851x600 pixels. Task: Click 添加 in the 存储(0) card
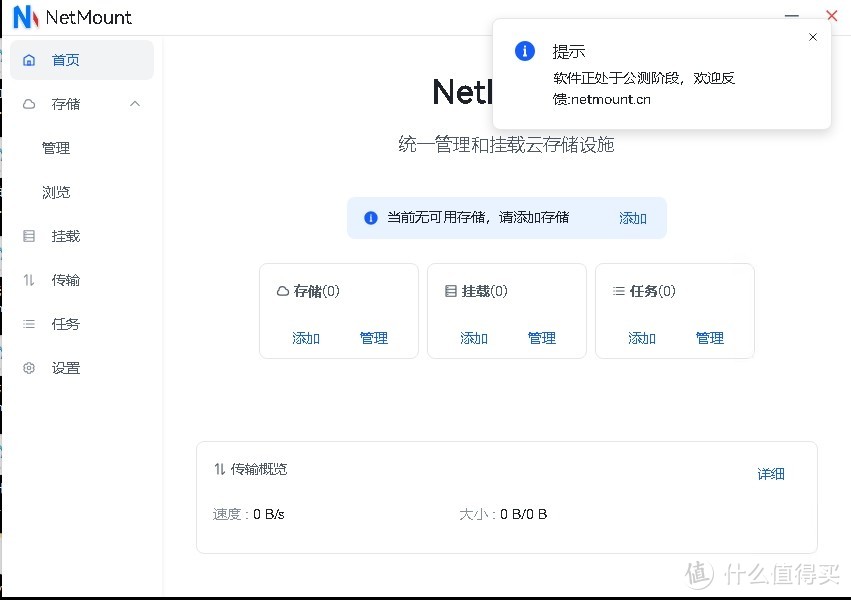pyautogui.click(x=305, y=338)
